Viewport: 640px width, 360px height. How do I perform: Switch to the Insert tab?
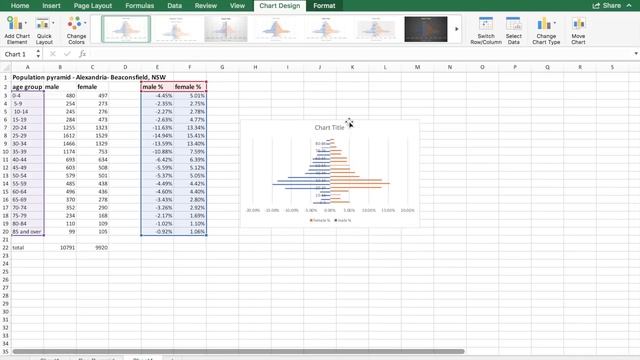(51, 6)
